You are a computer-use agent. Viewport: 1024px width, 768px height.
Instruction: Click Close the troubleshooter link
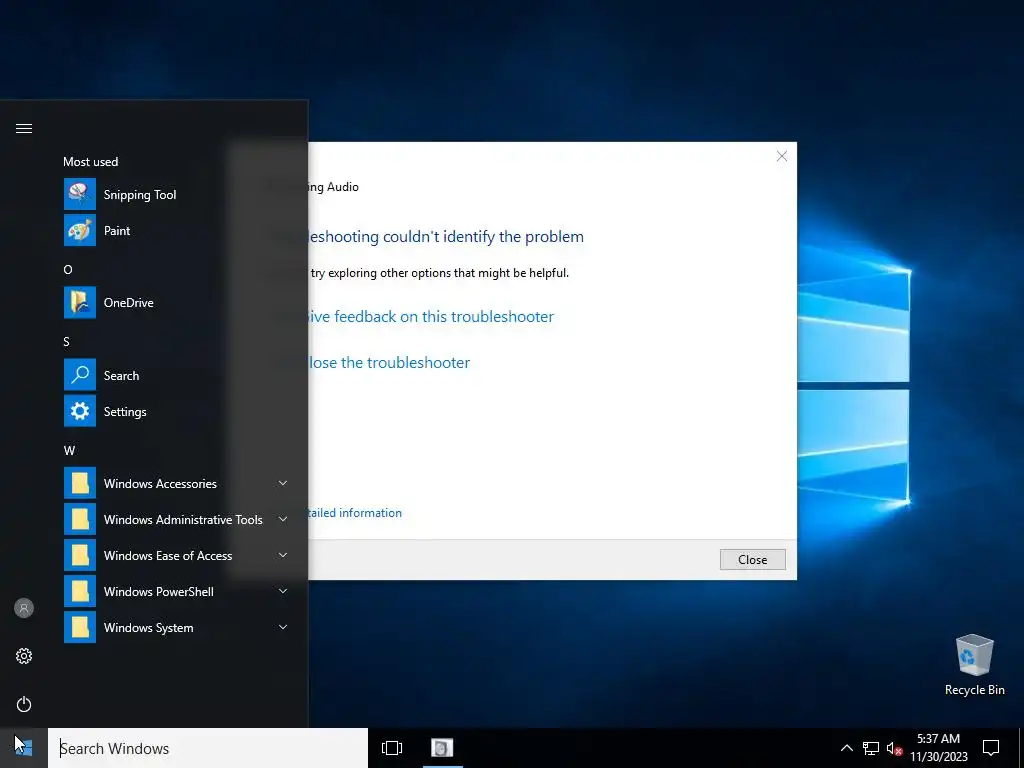pos(389,362)
